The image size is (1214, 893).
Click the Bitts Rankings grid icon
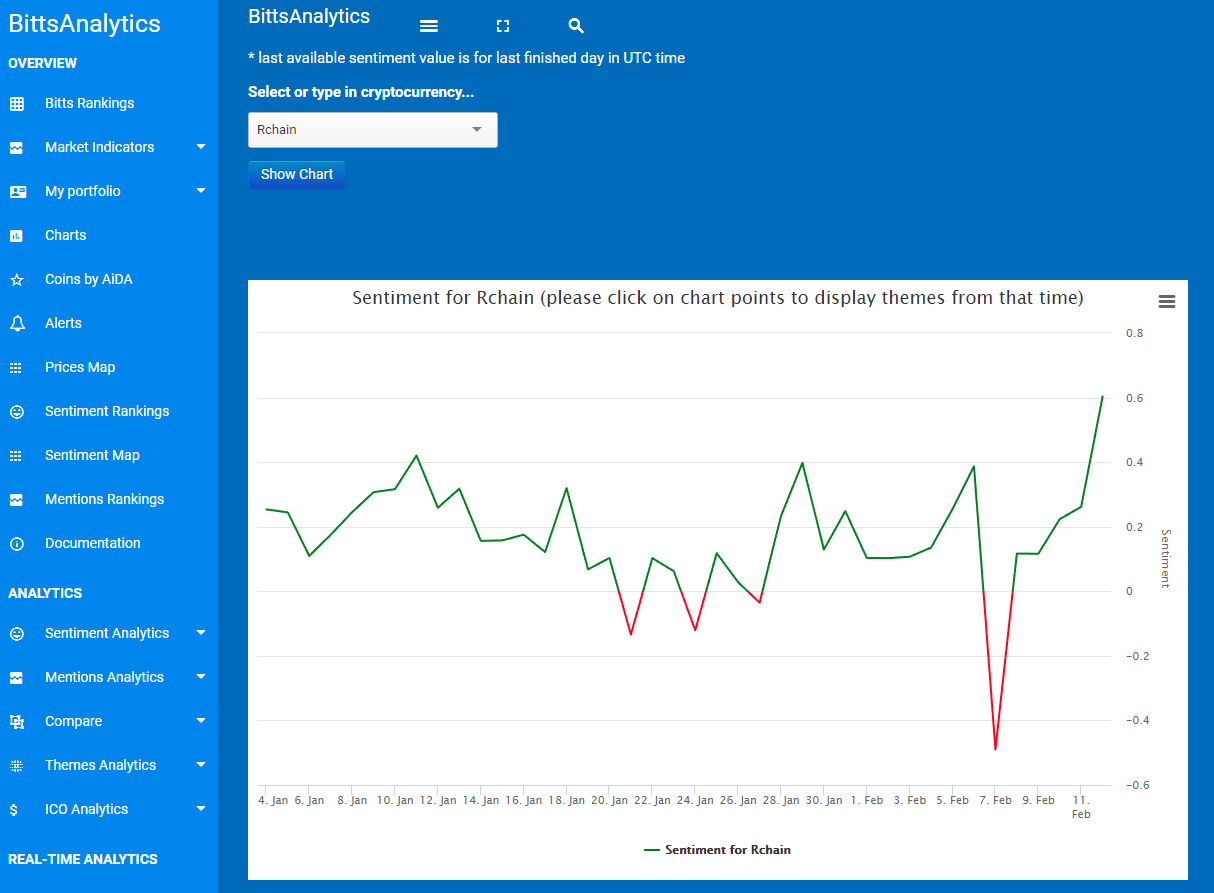point(16,103)
